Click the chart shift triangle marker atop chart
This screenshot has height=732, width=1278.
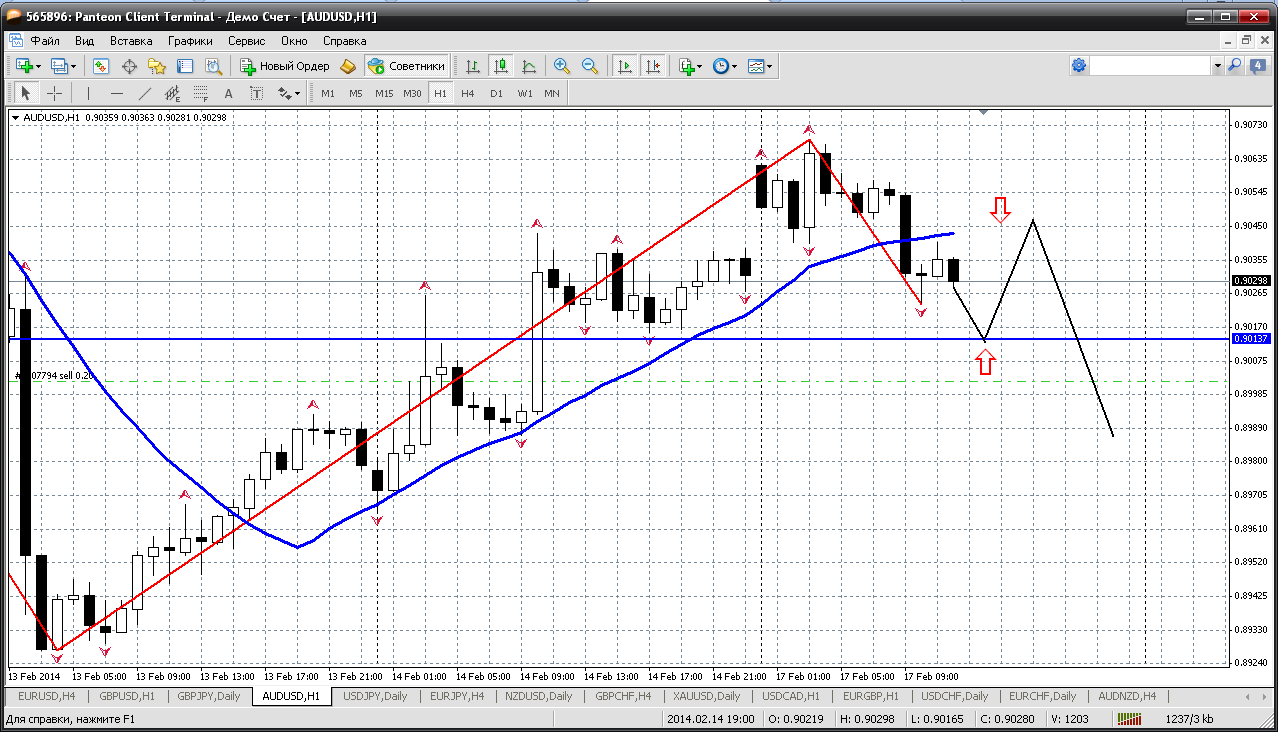point(985,113)
